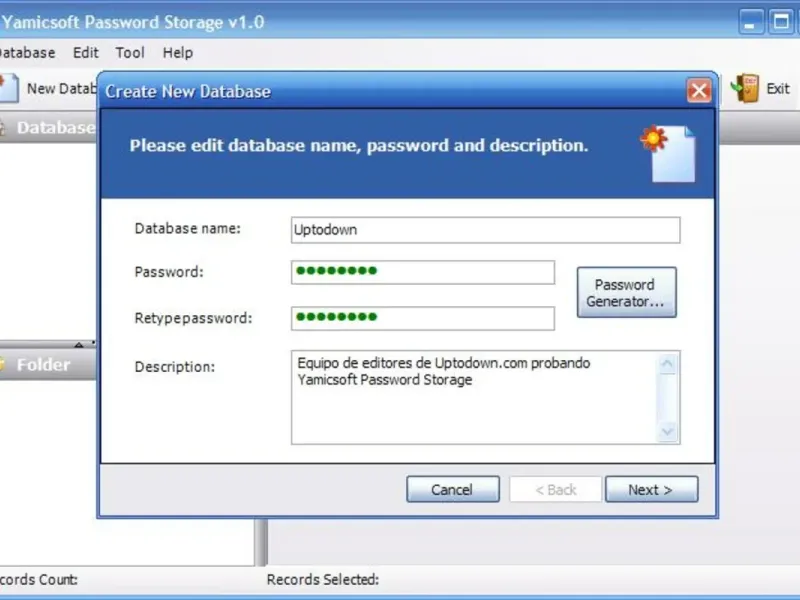This screenshot has width=800, height=600.
Task: Click the Password input field
Action: coord(422,272)
